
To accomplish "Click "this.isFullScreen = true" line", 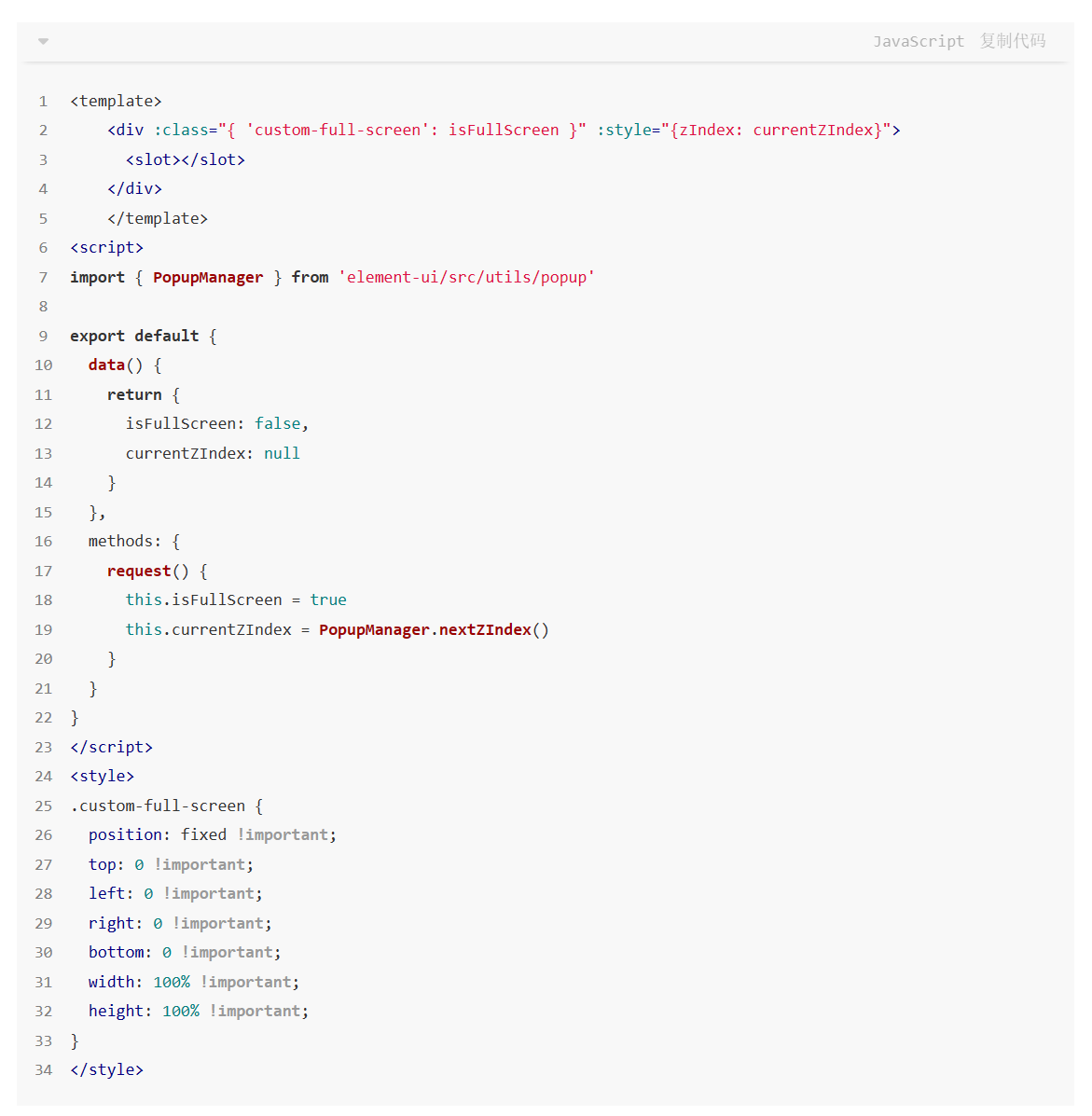I will [236, 600].
